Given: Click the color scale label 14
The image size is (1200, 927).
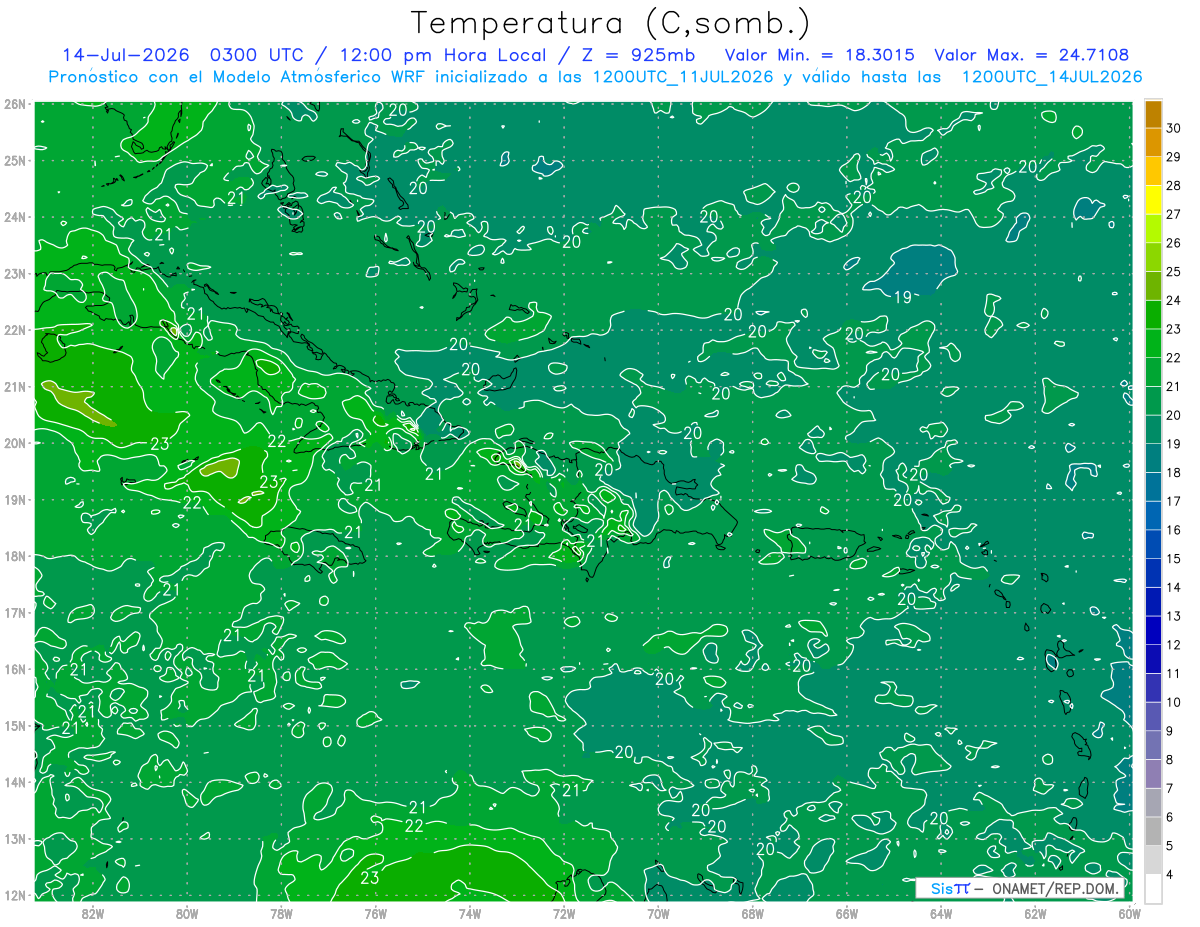Looking at the screenshot, I should (1174, 587).
